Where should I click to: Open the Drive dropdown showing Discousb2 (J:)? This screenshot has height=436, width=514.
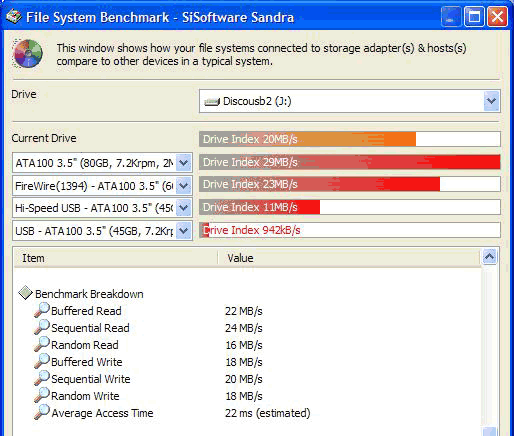[491, 101]
